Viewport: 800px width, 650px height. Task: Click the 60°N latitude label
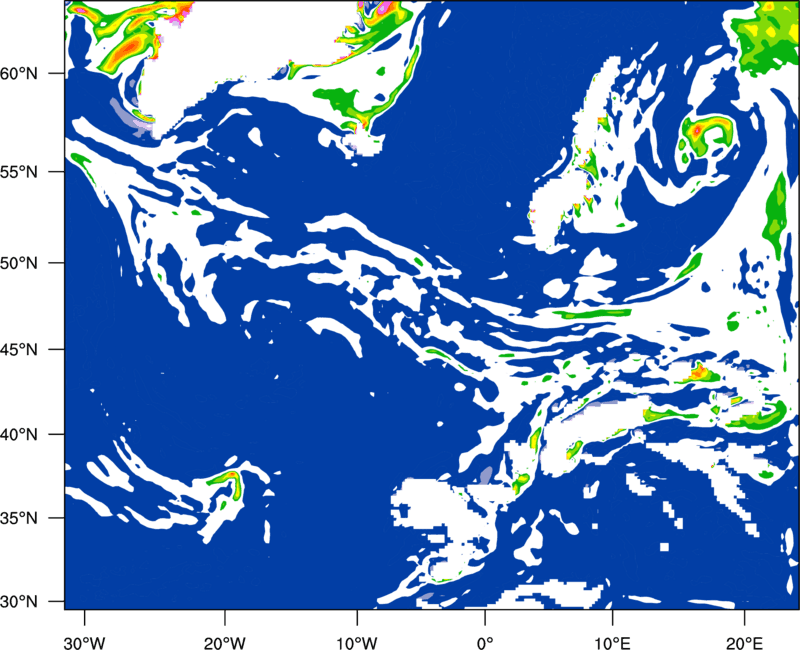(x=19, y=74)
